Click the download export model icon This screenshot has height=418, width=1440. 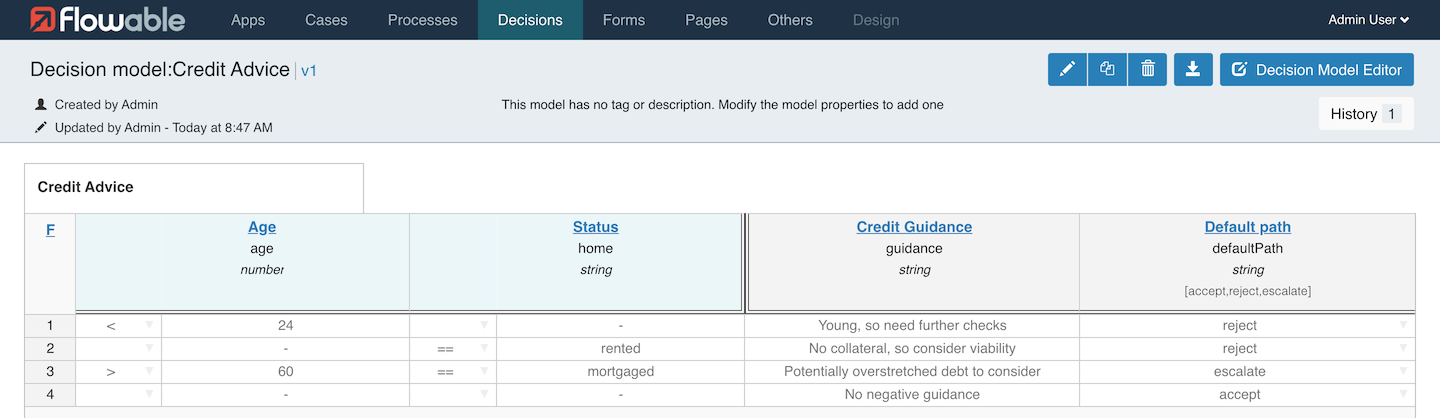pyautogui.click(x=1192, y=70)
